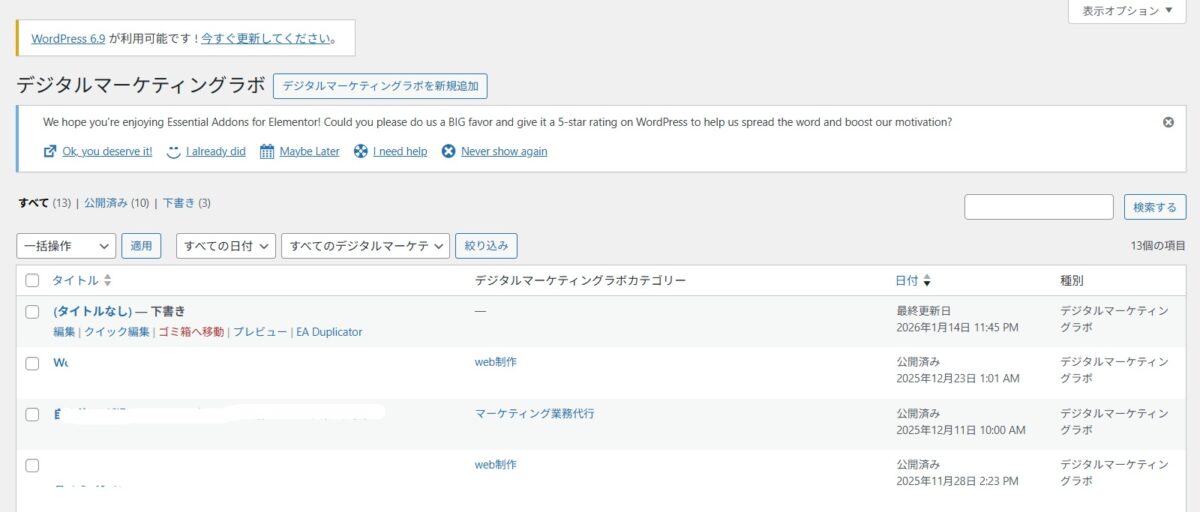The width and height of the screenshot is (1200, 512).
Task: Click the lifebuoy icon beside 'I need help'
Action: (x=361, y=152)
